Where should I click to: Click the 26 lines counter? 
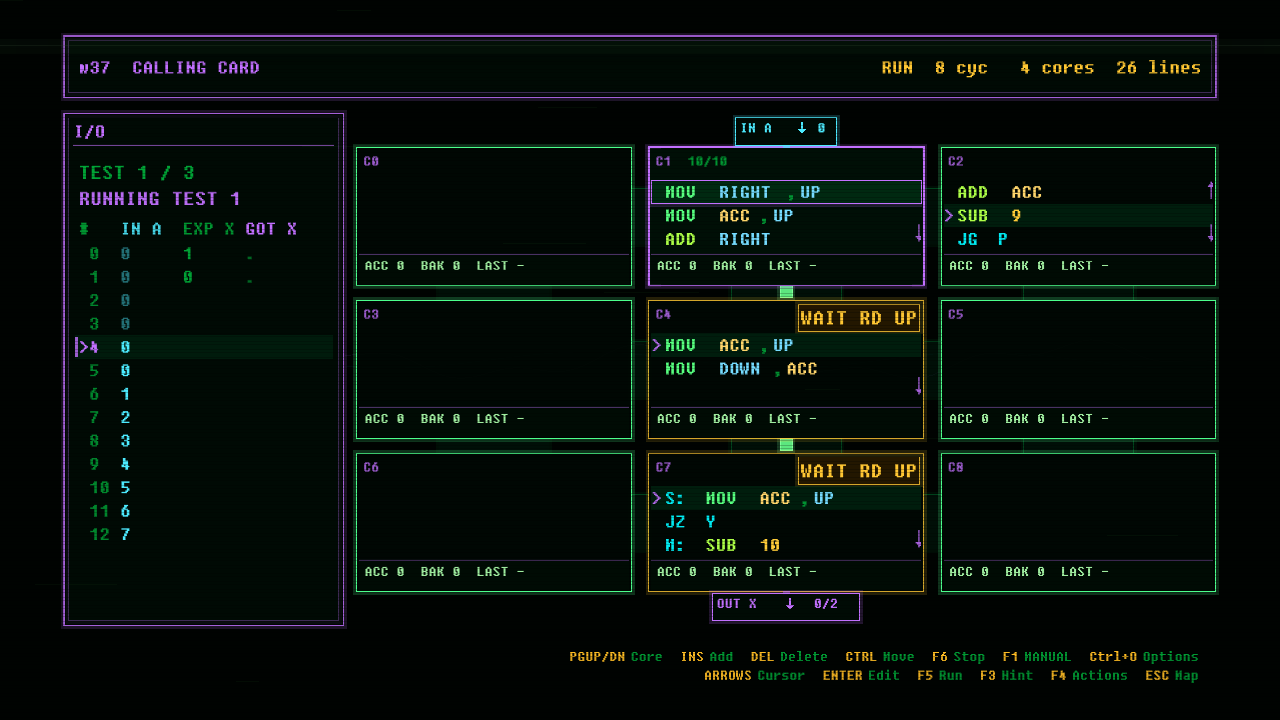1158,68
